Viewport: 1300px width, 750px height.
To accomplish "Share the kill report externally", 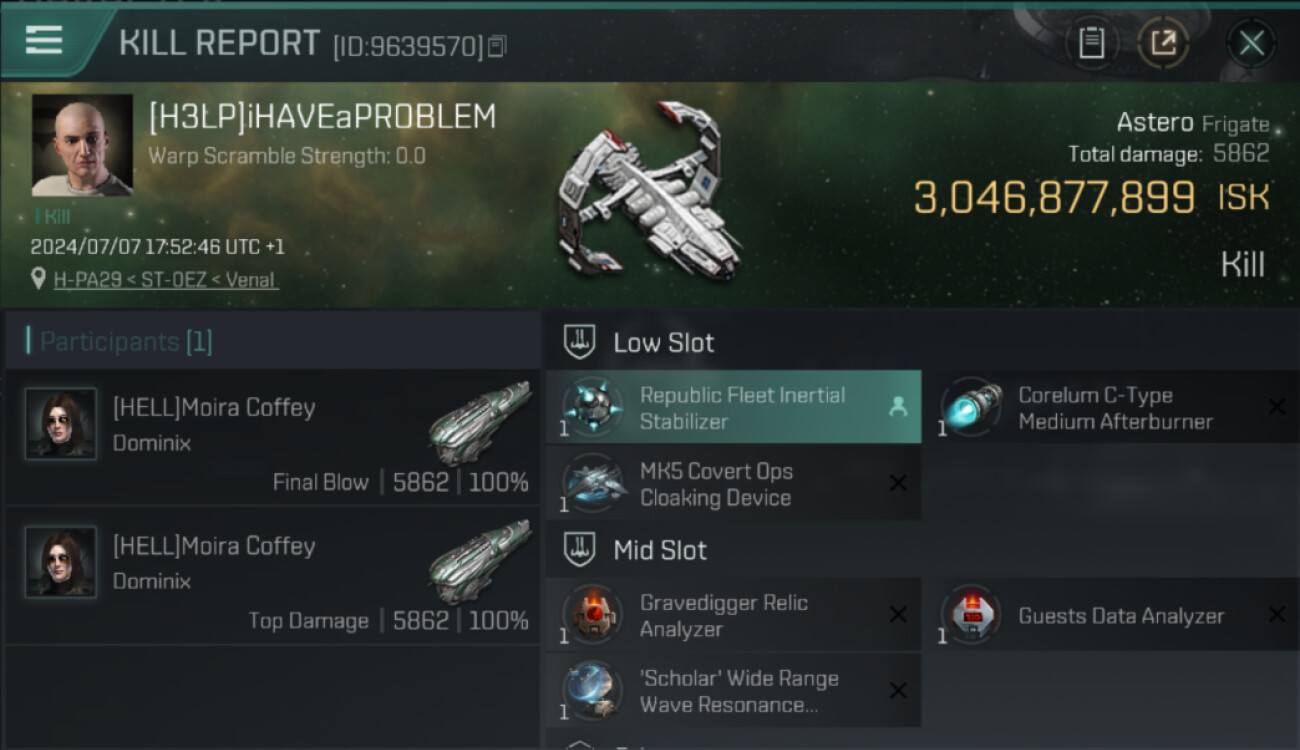I will pos(1163,42).
